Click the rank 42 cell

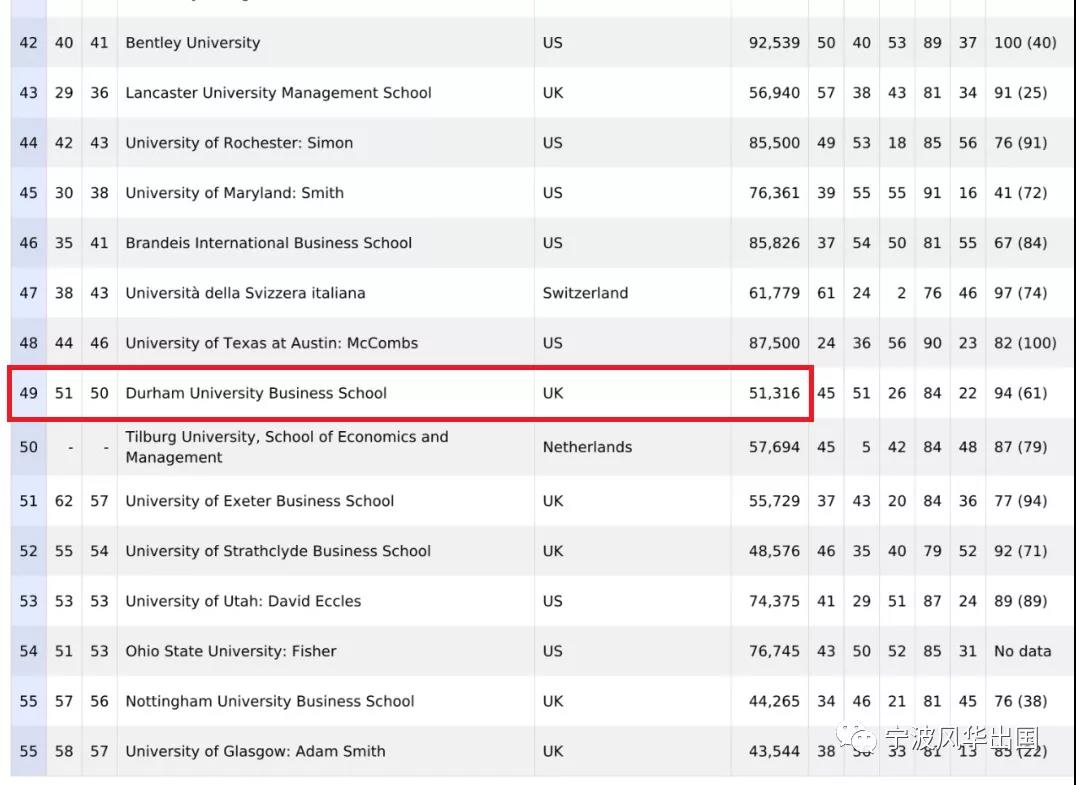28,43
